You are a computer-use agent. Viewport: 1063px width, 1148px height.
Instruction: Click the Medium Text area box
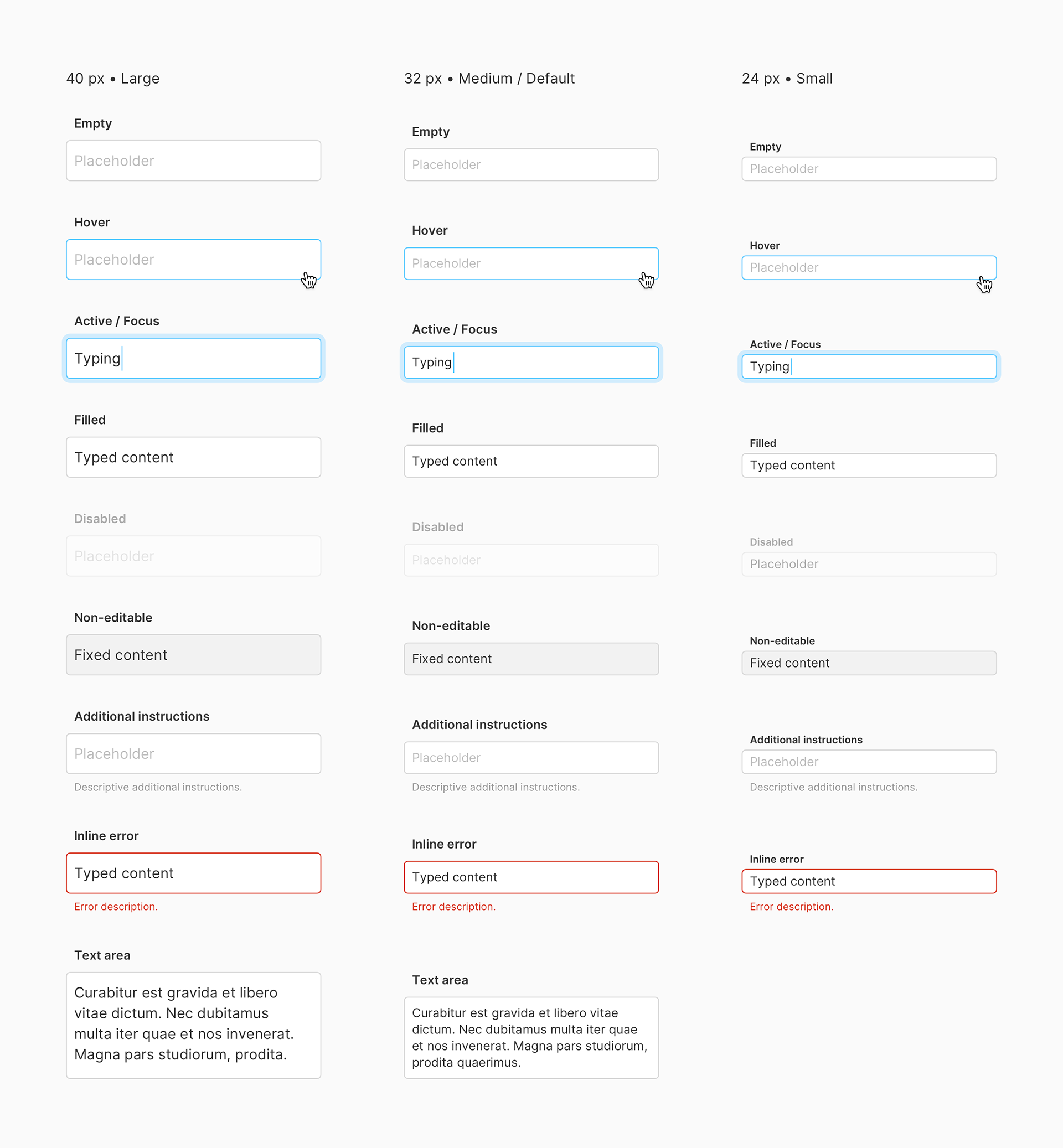click(x=531, y=1038)
